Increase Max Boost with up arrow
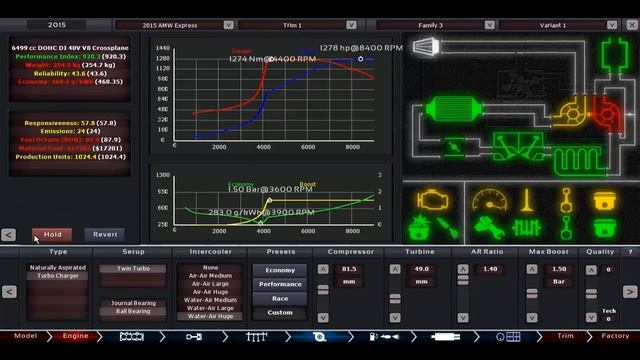 point(531,269)
